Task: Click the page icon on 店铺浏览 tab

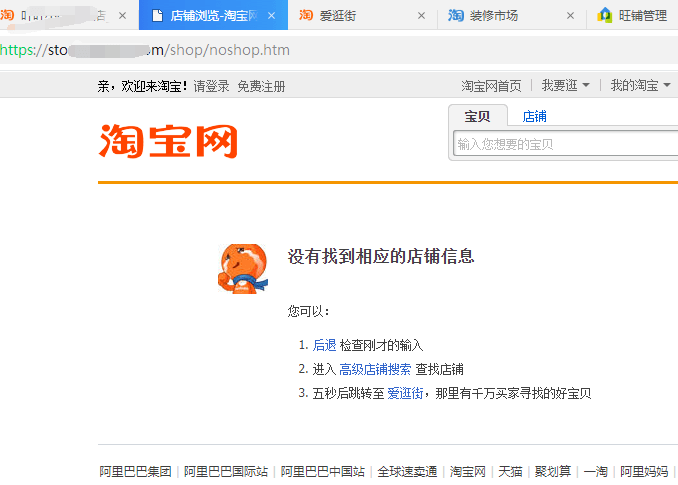Action: click(157, 16)
